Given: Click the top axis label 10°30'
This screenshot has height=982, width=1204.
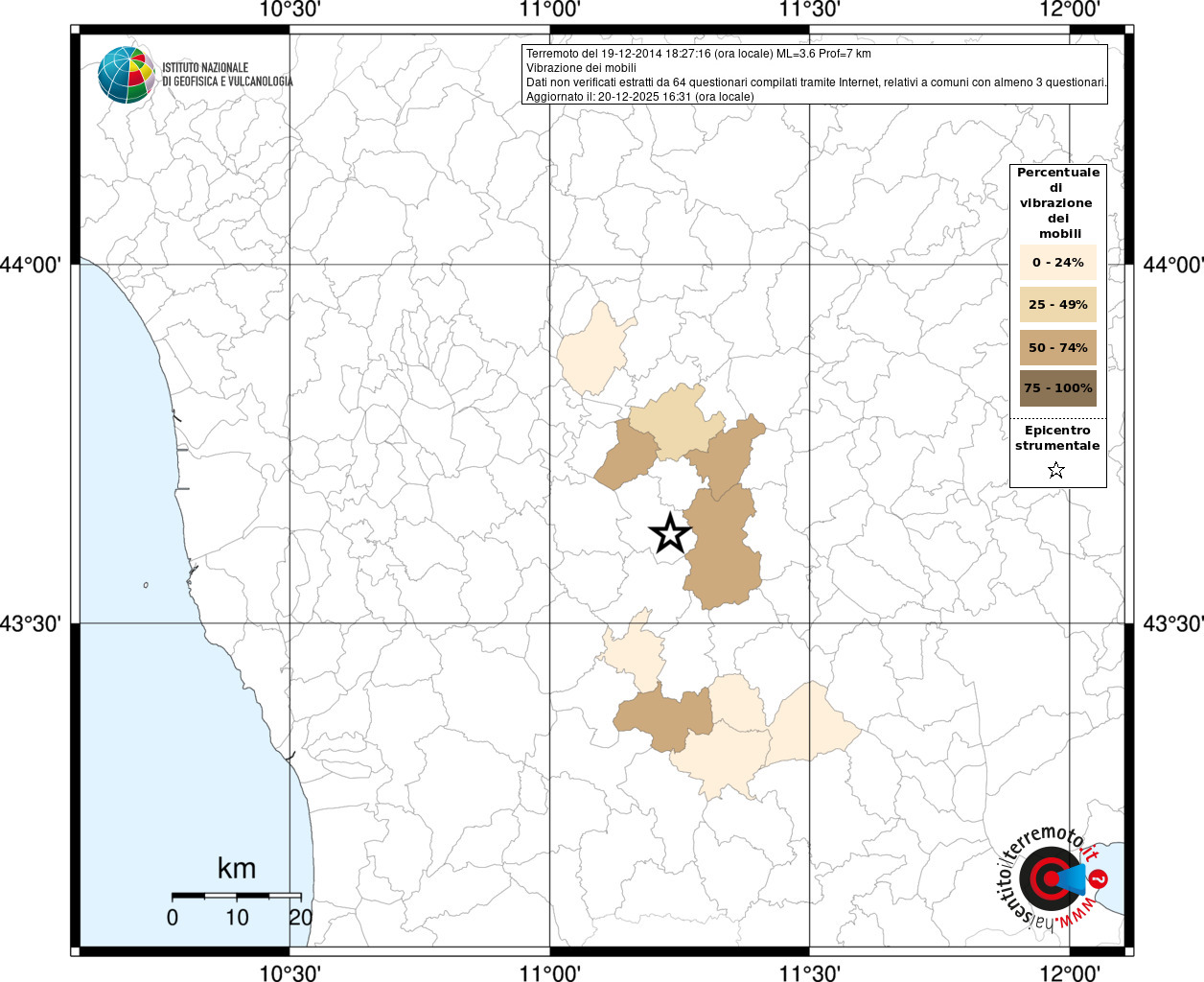Looking at the screenshot, I should (x=289, y=10).
